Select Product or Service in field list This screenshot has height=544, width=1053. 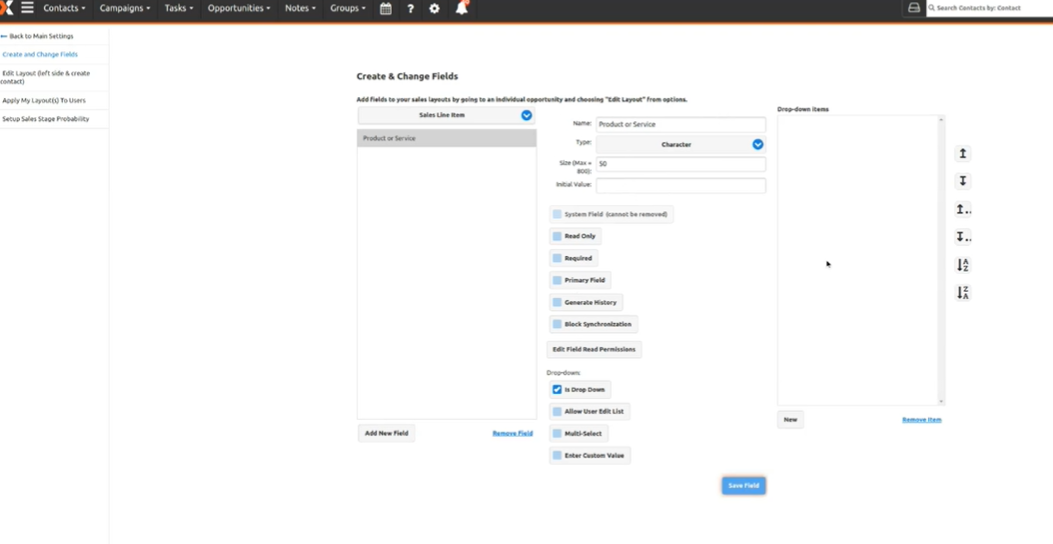point(446,139)
